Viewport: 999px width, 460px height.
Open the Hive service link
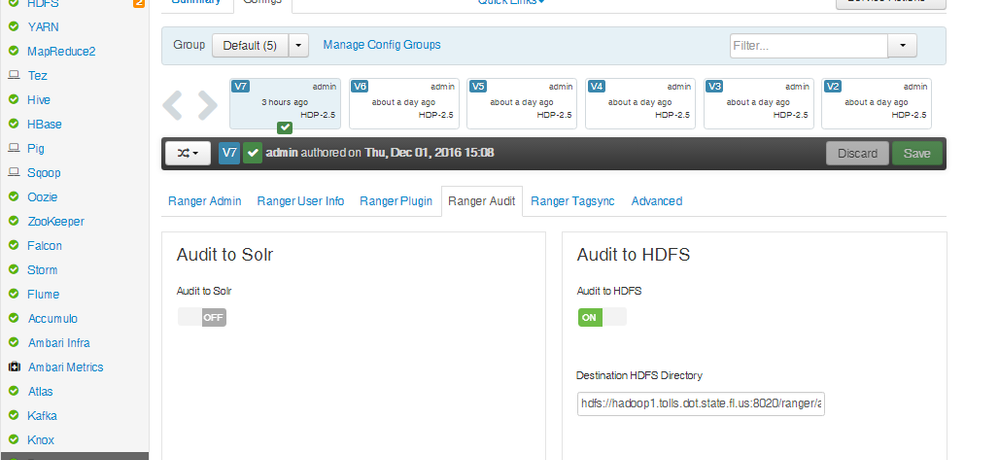39,100
